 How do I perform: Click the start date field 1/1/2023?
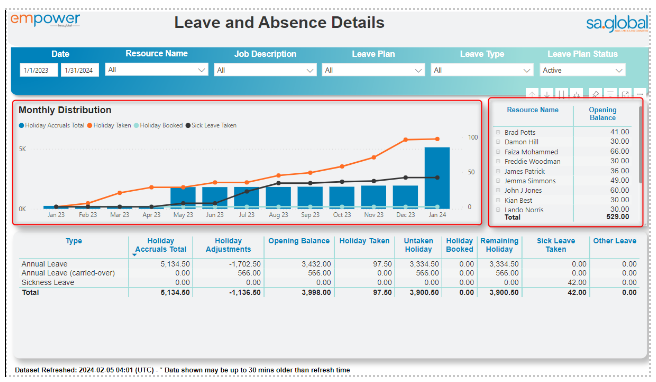click(x=38, y=70)
